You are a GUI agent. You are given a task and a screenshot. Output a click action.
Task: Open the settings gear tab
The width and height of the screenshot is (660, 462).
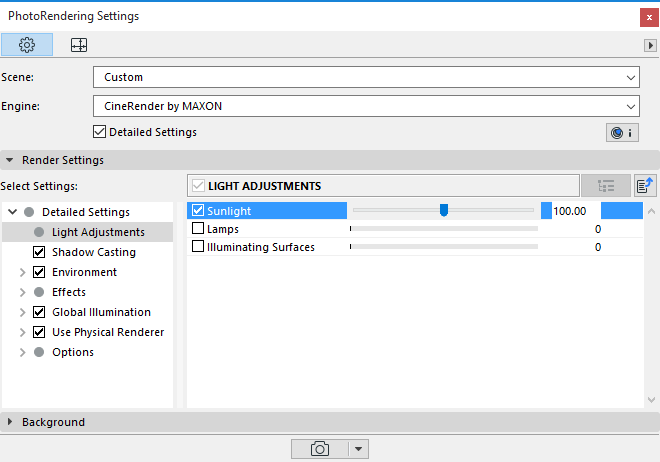point(27,45)
